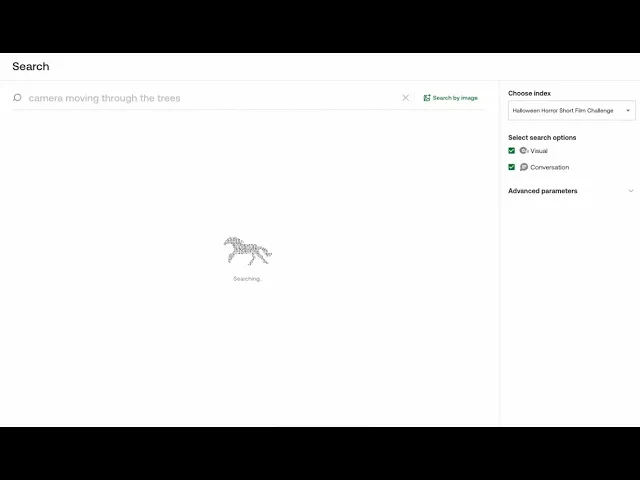
Task: Uncheck the Conversation search option
Action: pos(511,167)
